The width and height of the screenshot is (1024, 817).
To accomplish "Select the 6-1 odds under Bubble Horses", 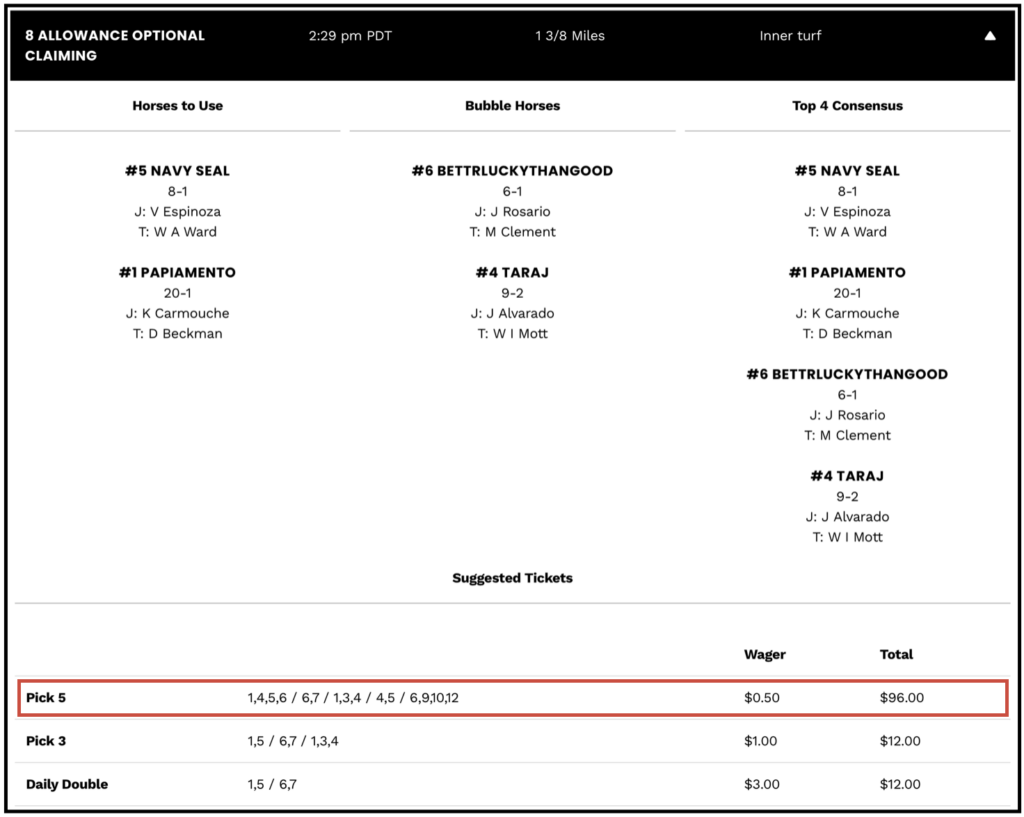I will pos(513,191).
